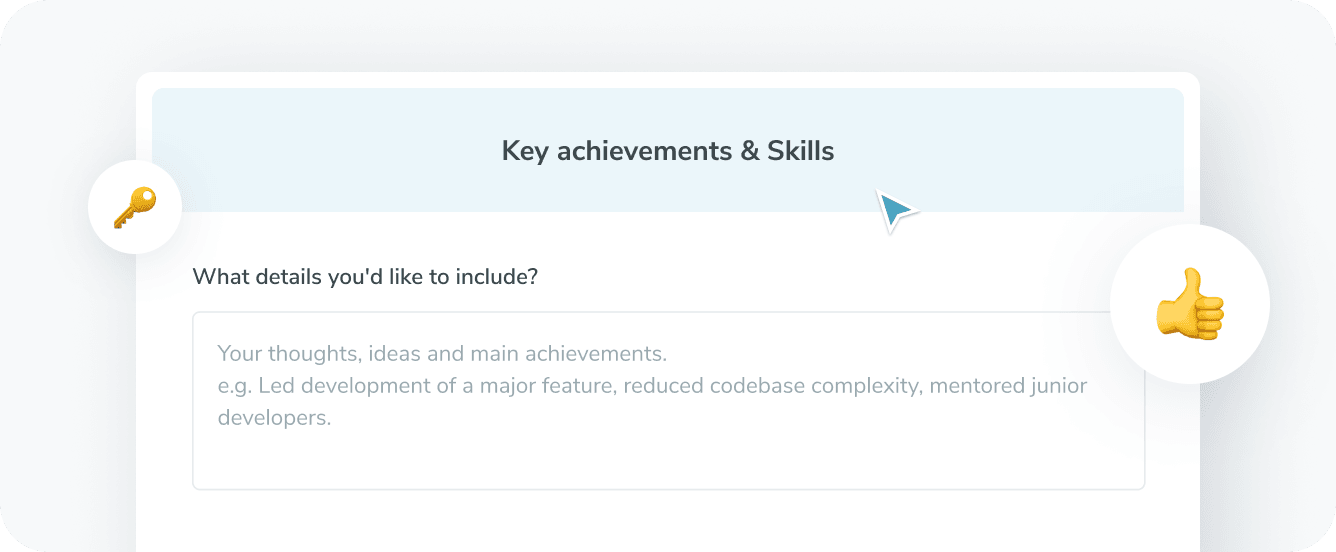Click the "What details you'd like to include?" label

[364, 276]
